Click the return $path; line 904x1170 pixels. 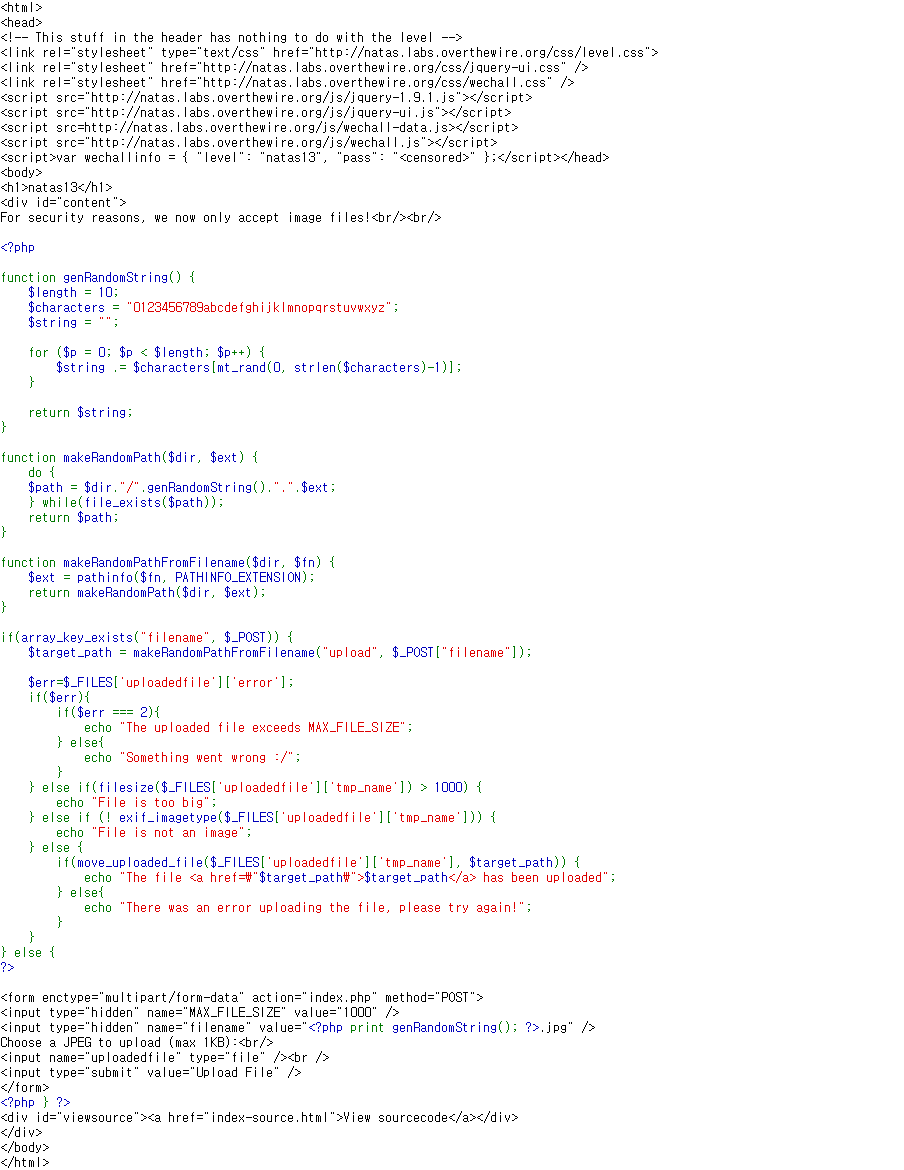tap(73, 517)
